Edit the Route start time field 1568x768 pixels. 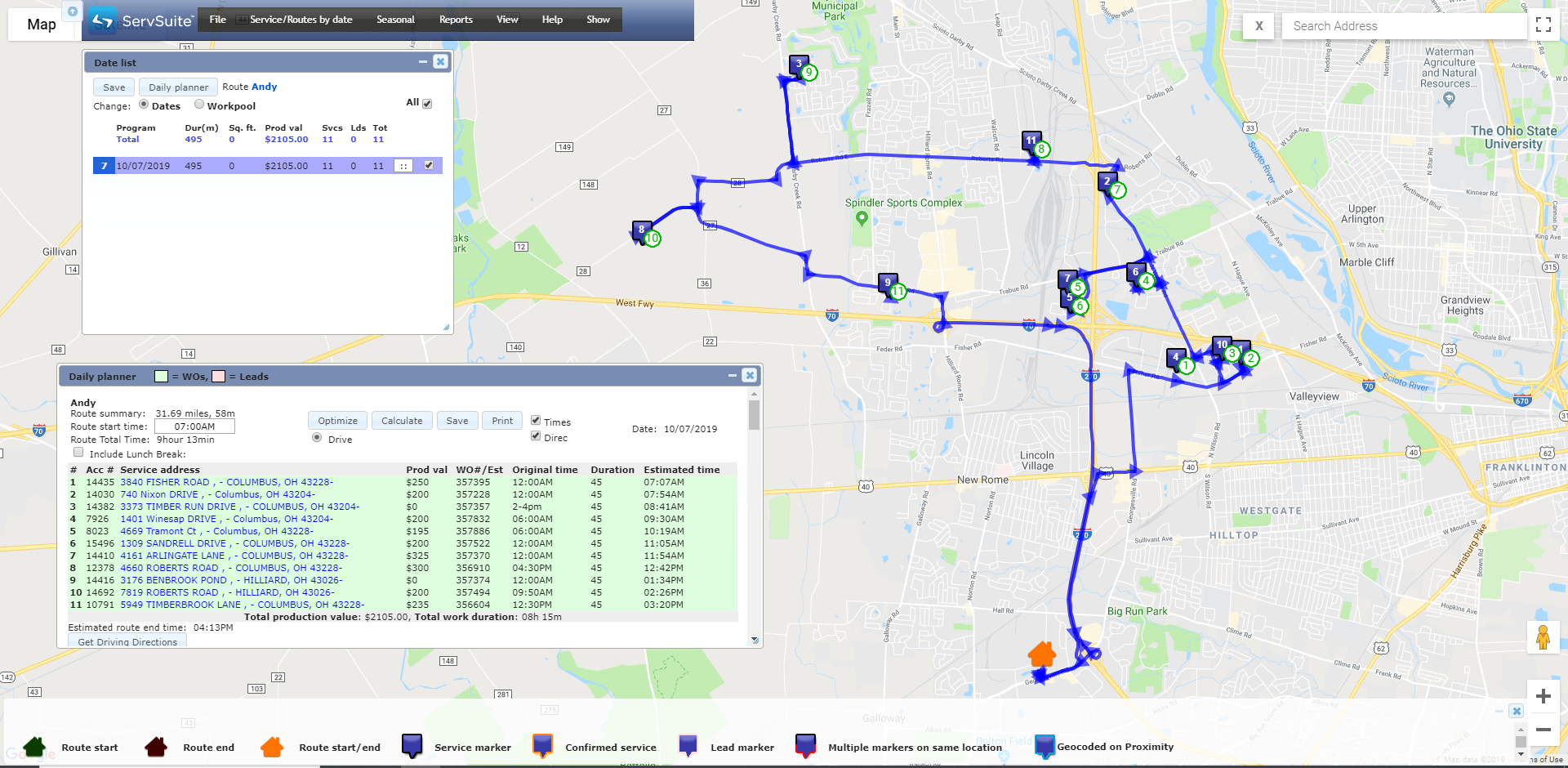pos(194,426)
